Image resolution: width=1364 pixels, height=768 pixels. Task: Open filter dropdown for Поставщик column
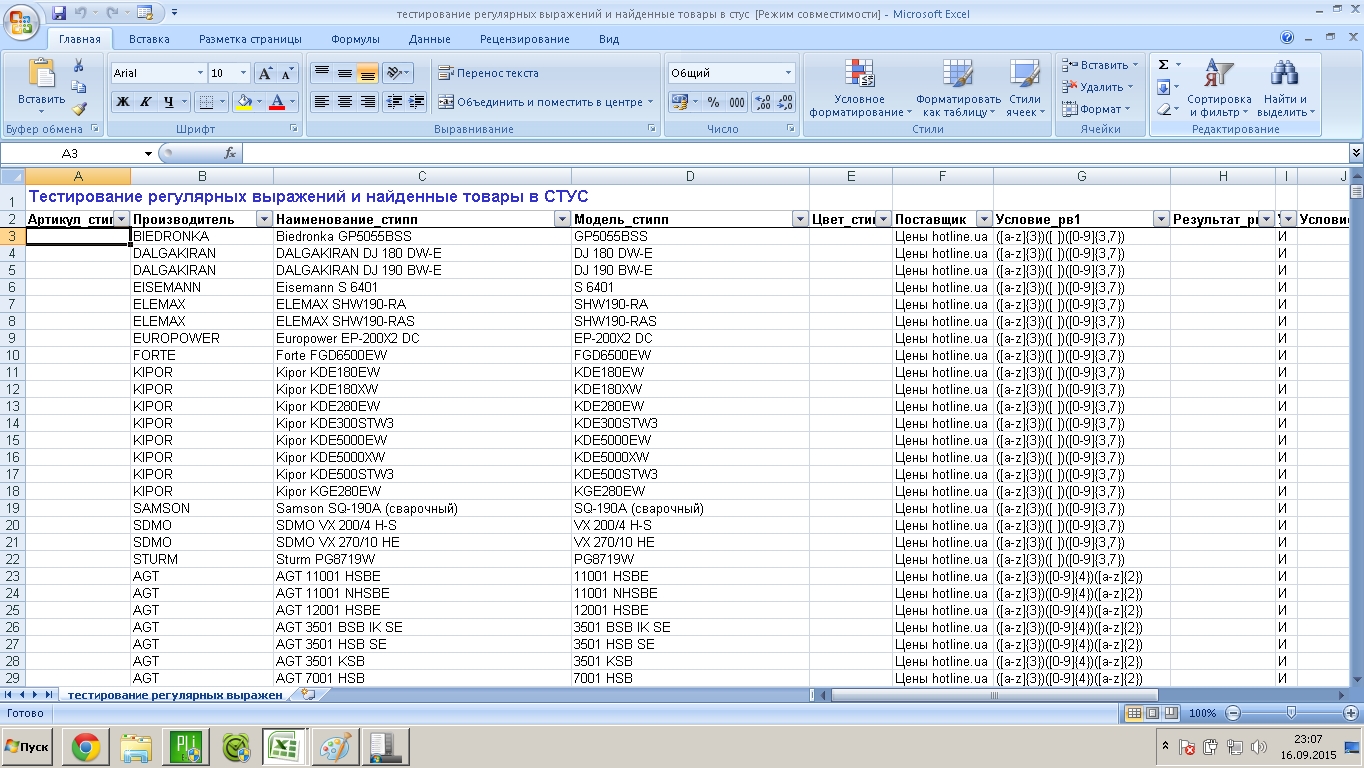[983, 219]
